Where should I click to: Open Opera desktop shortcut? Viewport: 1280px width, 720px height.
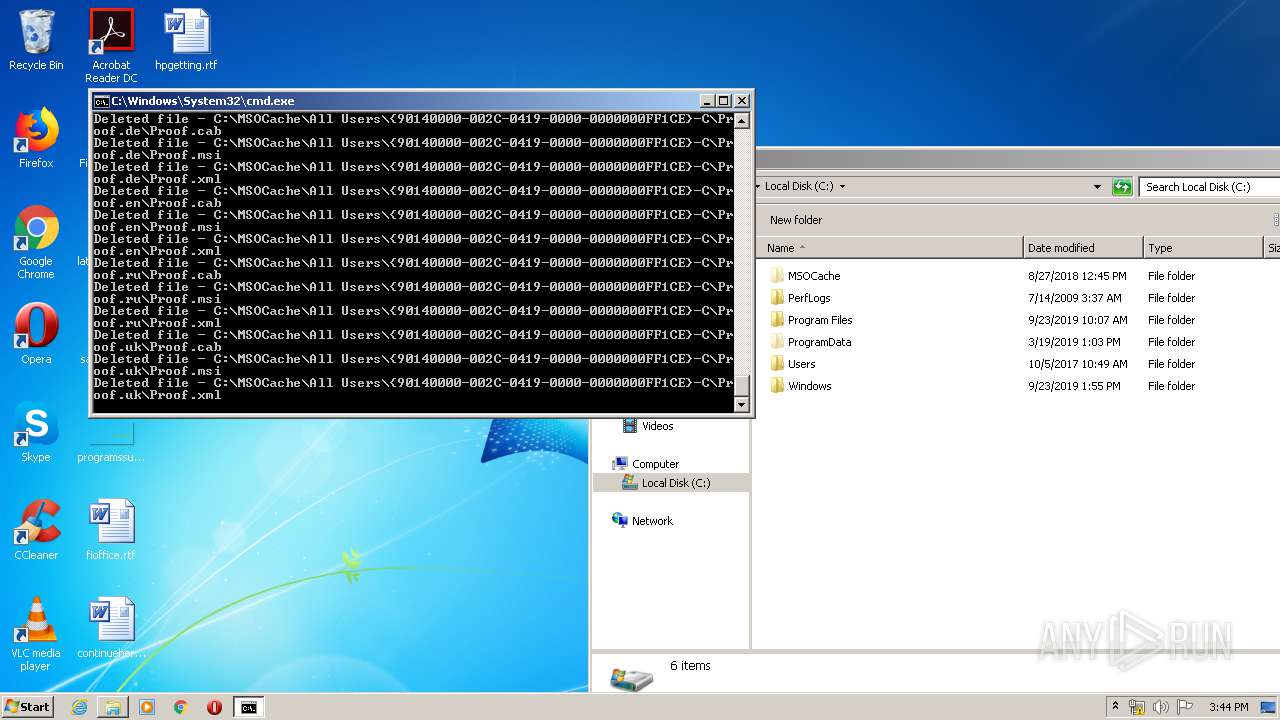tap(36, 334)
